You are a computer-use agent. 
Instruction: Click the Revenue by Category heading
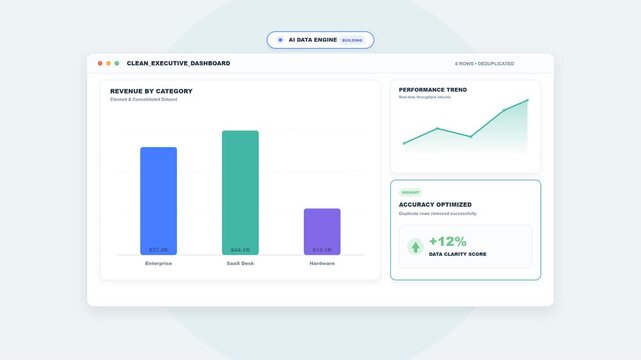pos(151,91)
